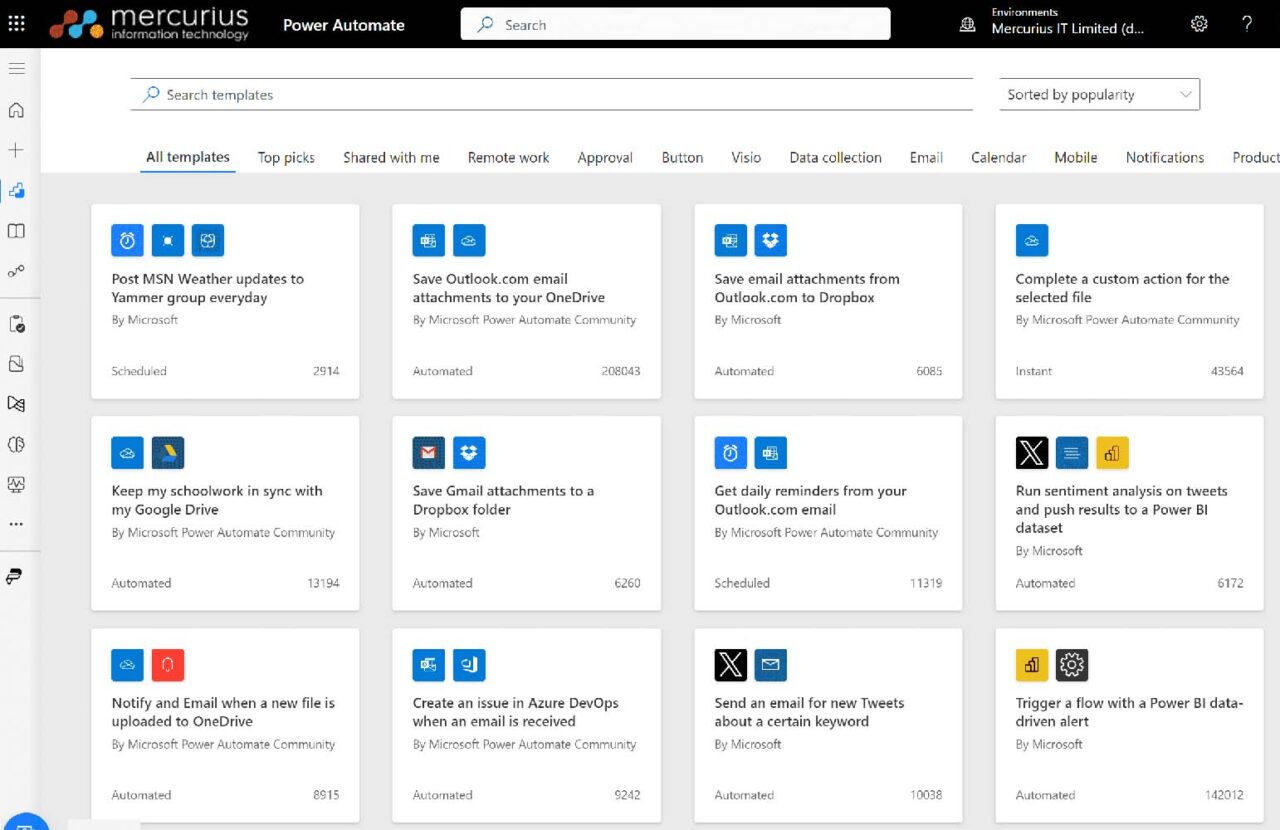
Task: Switch to the Top picks tab
Action: tap(286, 157)
